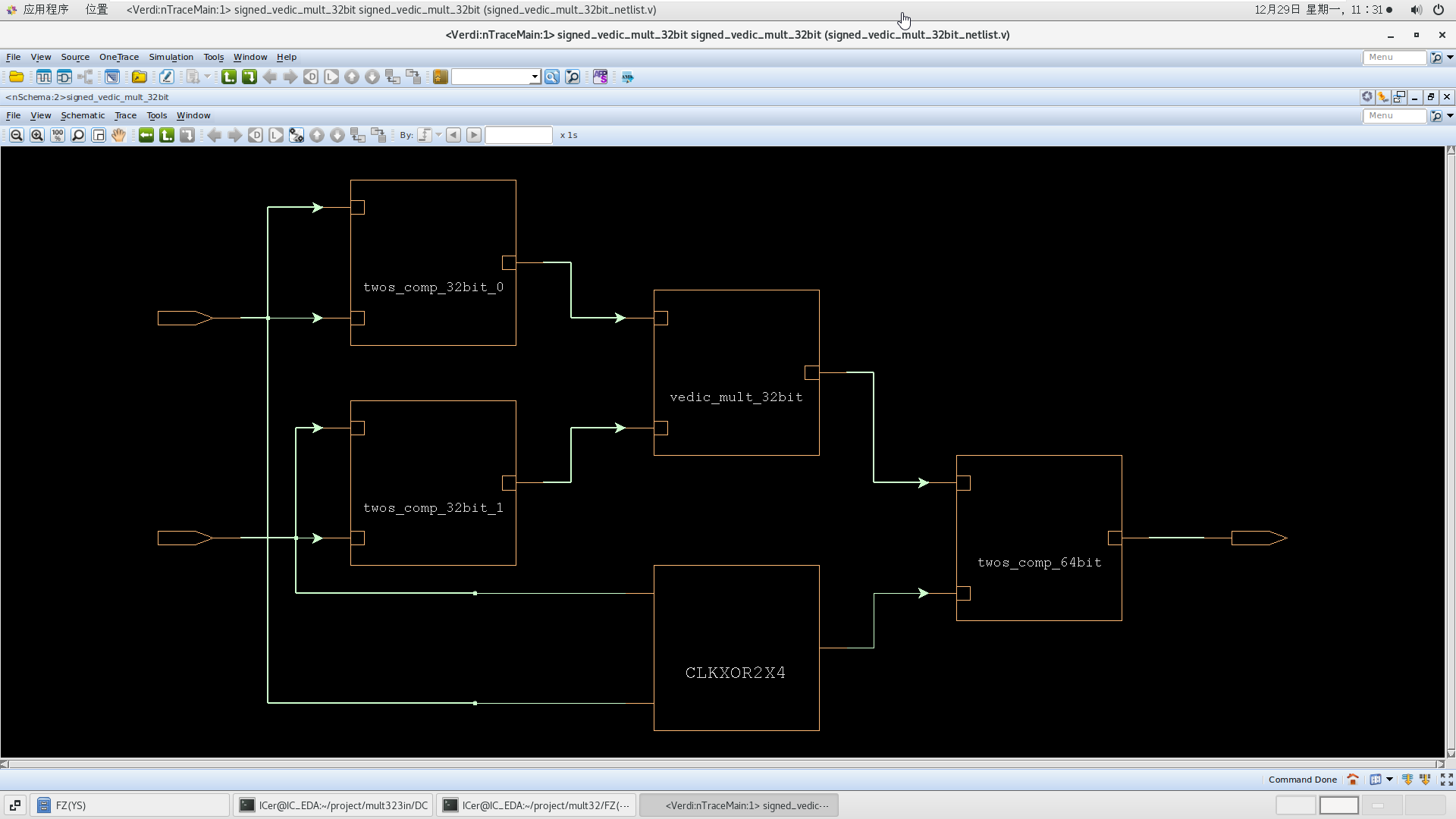Expand the signal search combo box arrow
This screenshot has width=1456, height=819.
[x=535, y=77]
